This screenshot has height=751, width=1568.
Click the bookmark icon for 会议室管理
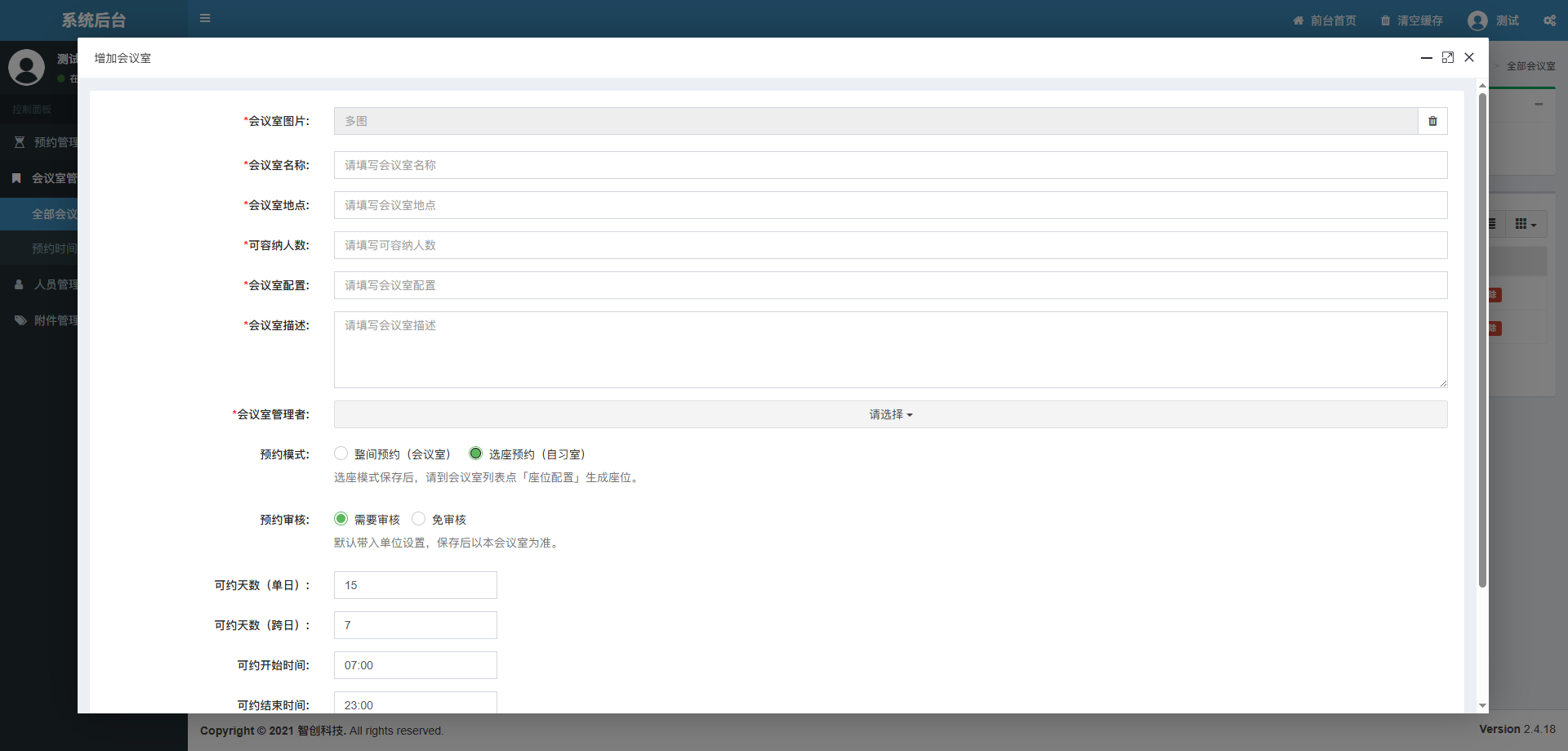coord(16,178)
